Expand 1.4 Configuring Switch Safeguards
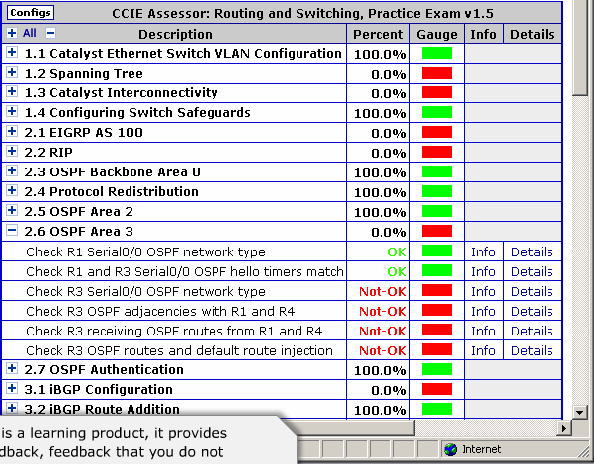 coord(12,111)
